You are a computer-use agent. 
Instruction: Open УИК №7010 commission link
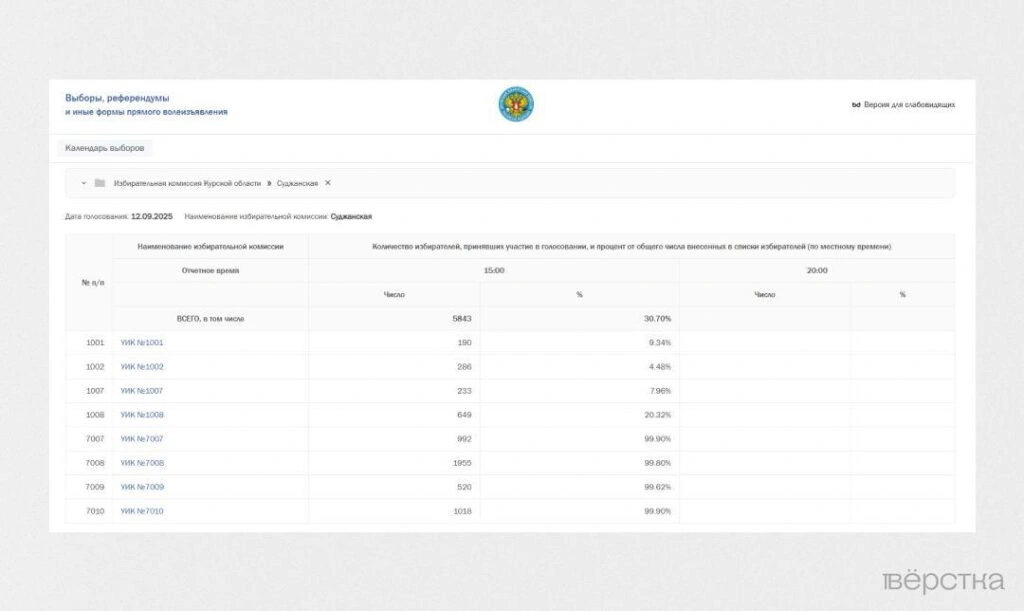point(142,511)
